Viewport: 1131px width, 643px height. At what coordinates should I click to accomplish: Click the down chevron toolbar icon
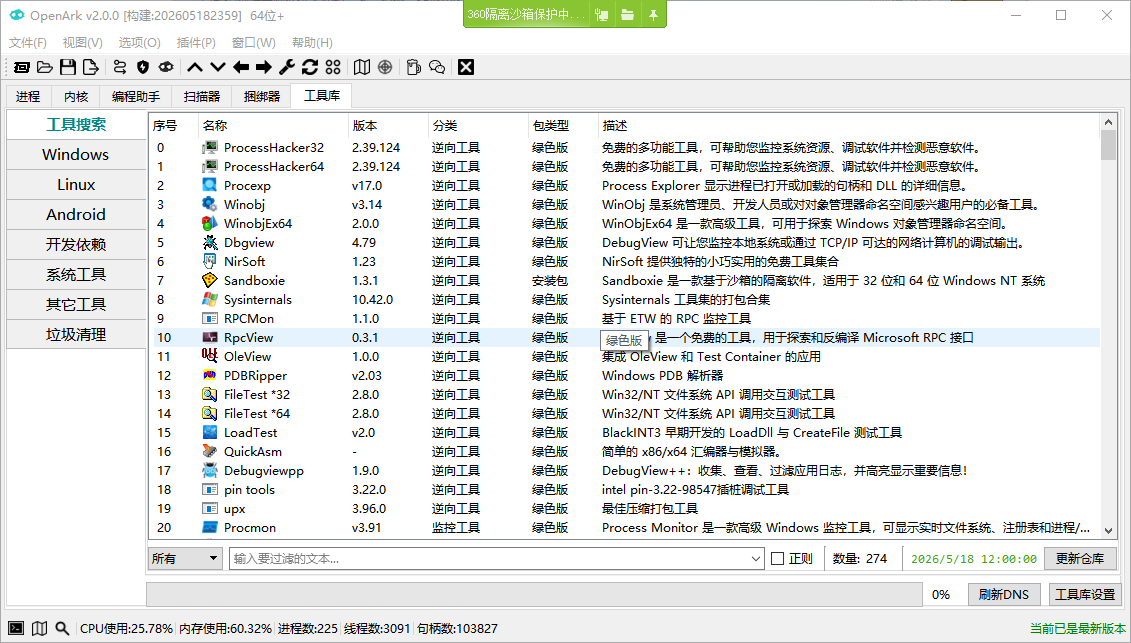coord(218,67)
